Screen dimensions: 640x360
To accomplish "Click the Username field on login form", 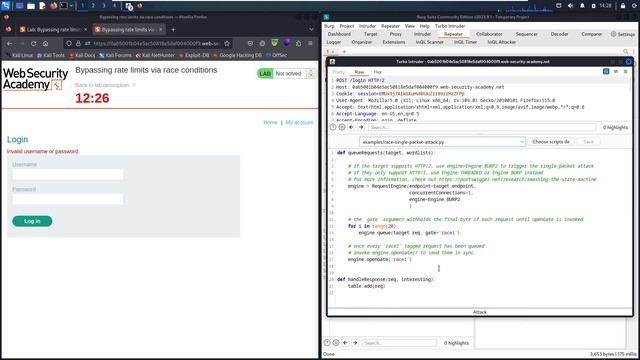I will 68,174.
